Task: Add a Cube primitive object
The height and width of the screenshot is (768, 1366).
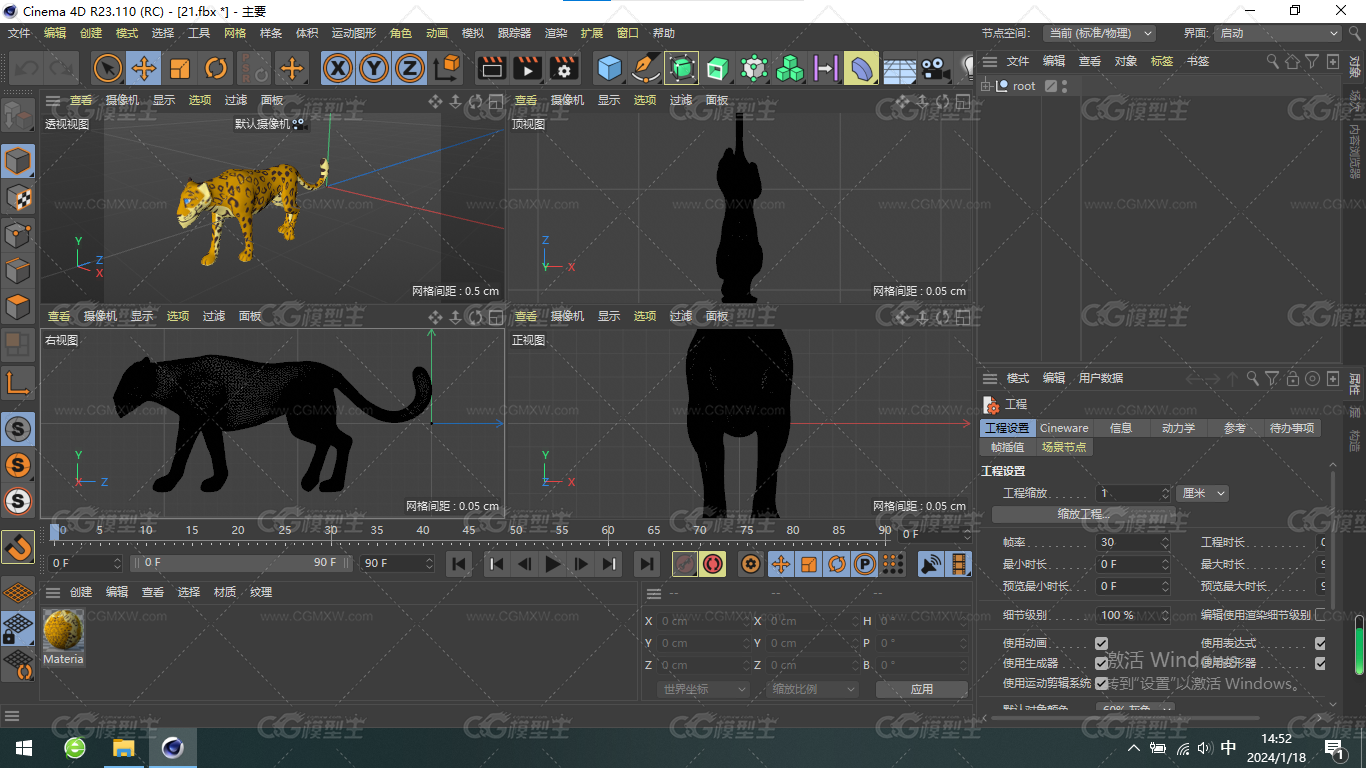Action: (x=609, y=68)
